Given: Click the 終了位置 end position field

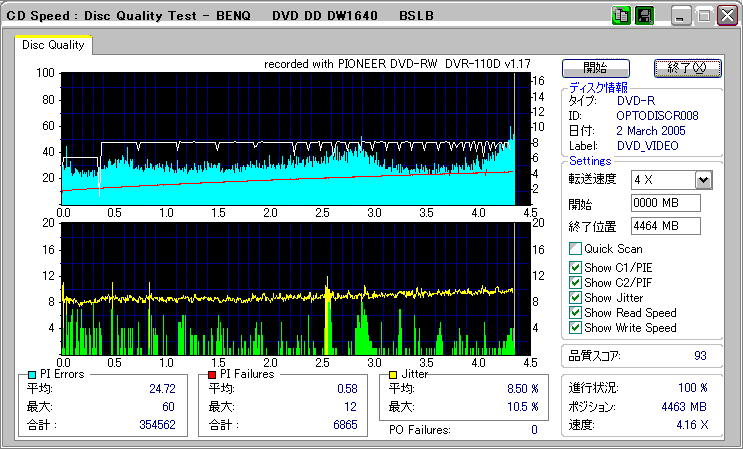Looking at the screenshot, I should click(665, 225).
